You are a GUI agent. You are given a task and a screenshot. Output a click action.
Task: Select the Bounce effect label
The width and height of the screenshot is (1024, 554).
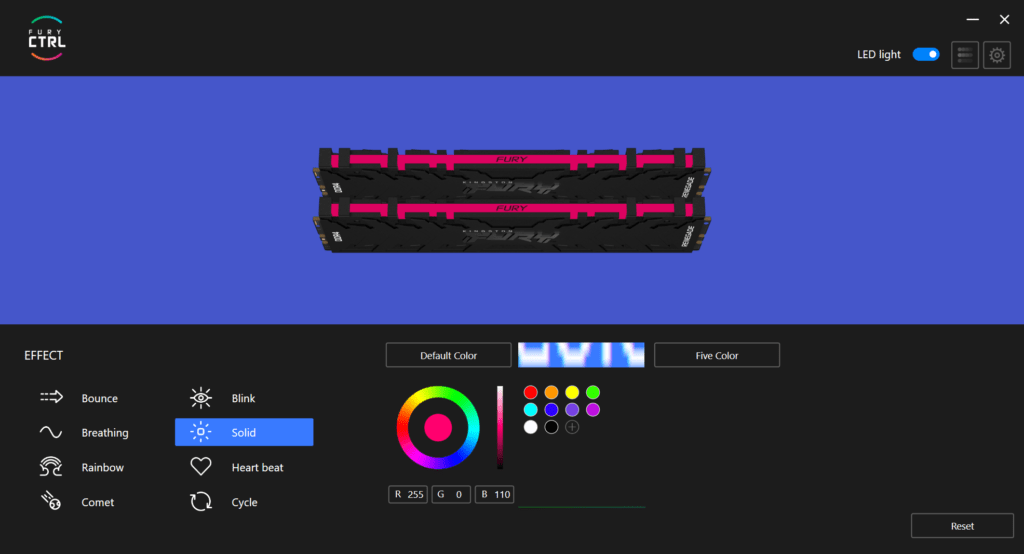[99, 399]
